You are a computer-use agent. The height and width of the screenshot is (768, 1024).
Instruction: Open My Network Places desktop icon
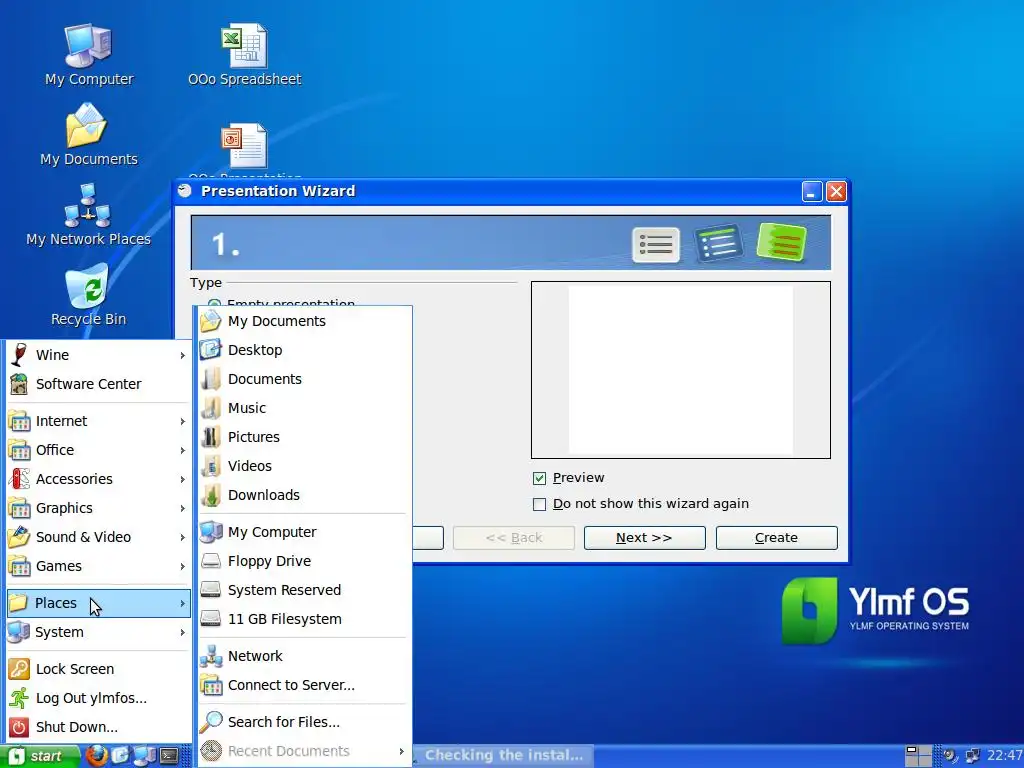88,216
